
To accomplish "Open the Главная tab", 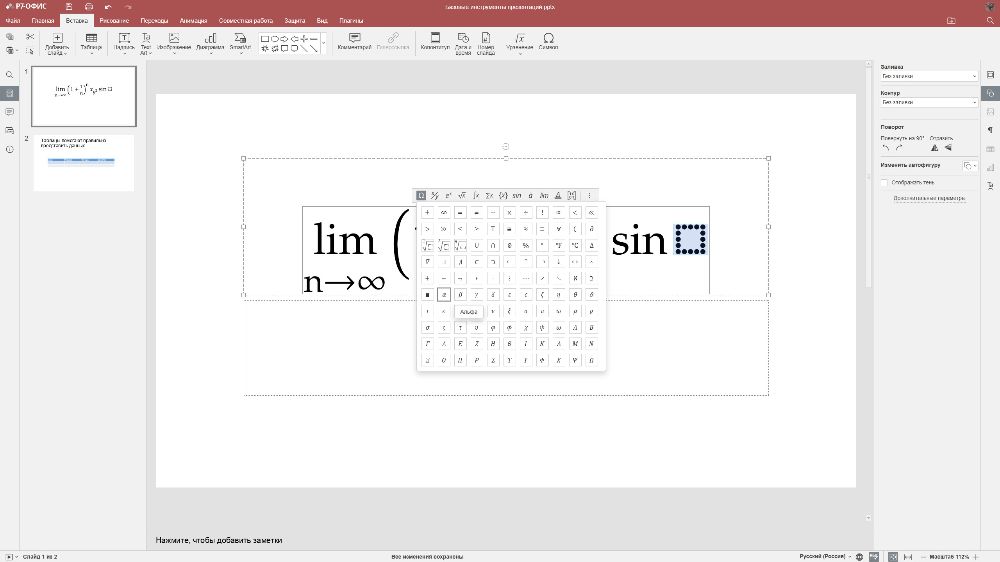I will click(43, 20).
